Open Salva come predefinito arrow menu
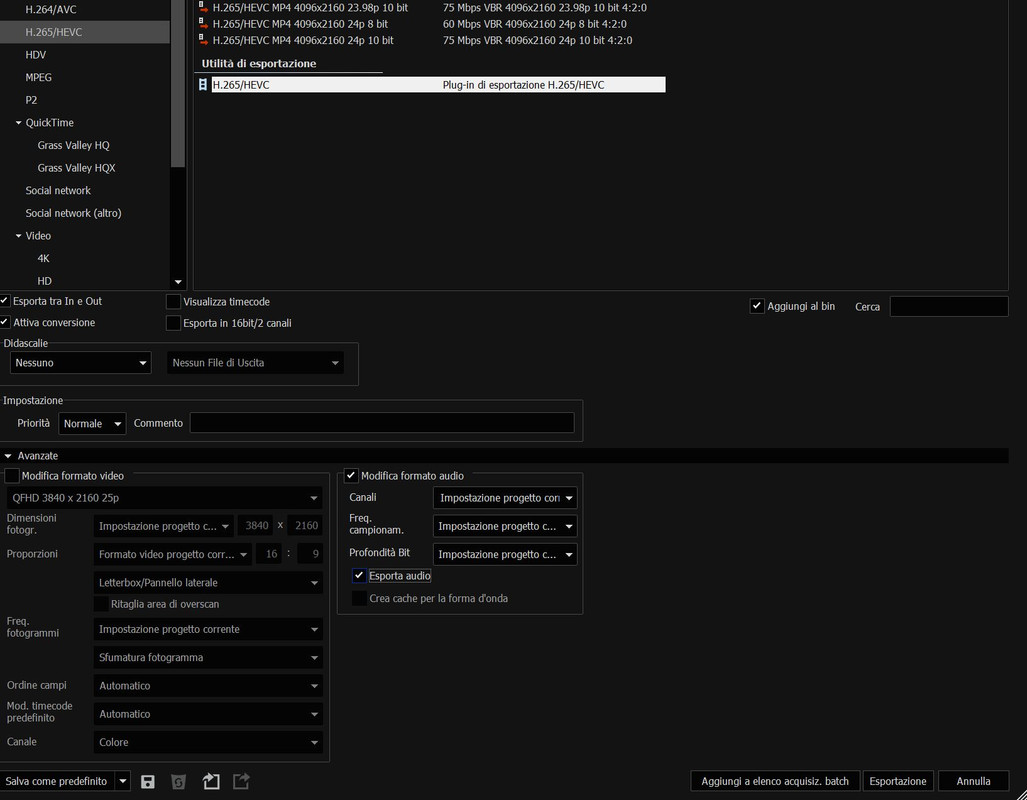This screenshot has width=1027, height=800. [x=122, y=781]
